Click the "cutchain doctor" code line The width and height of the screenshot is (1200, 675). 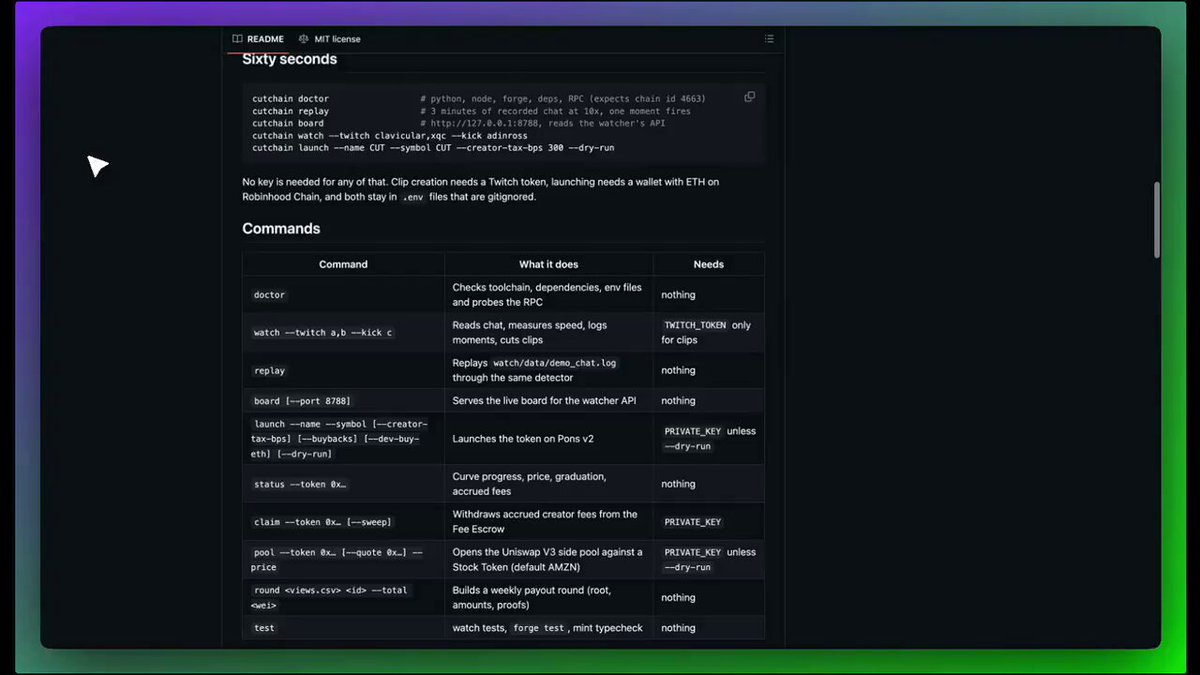(290, 99)
